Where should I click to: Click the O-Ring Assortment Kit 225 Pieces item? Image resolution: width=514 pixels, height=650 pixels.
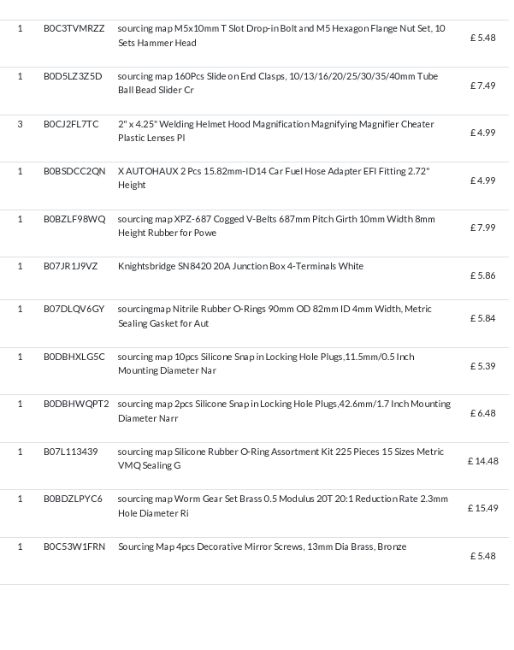(x=281, y=458)
